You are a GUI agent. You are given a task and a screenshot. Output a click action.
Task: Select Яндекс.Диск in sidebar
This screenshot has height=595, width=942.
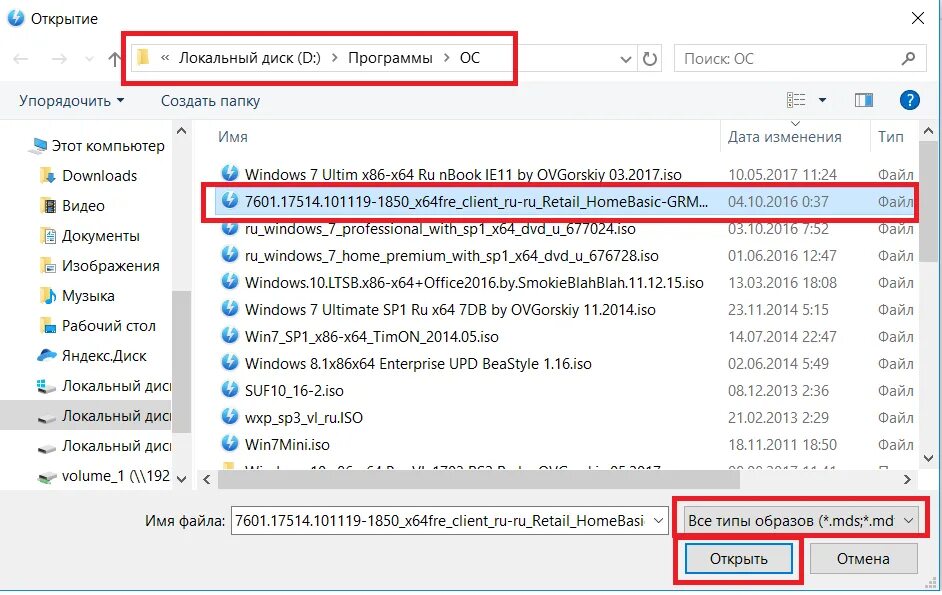(x=104, y=356)
